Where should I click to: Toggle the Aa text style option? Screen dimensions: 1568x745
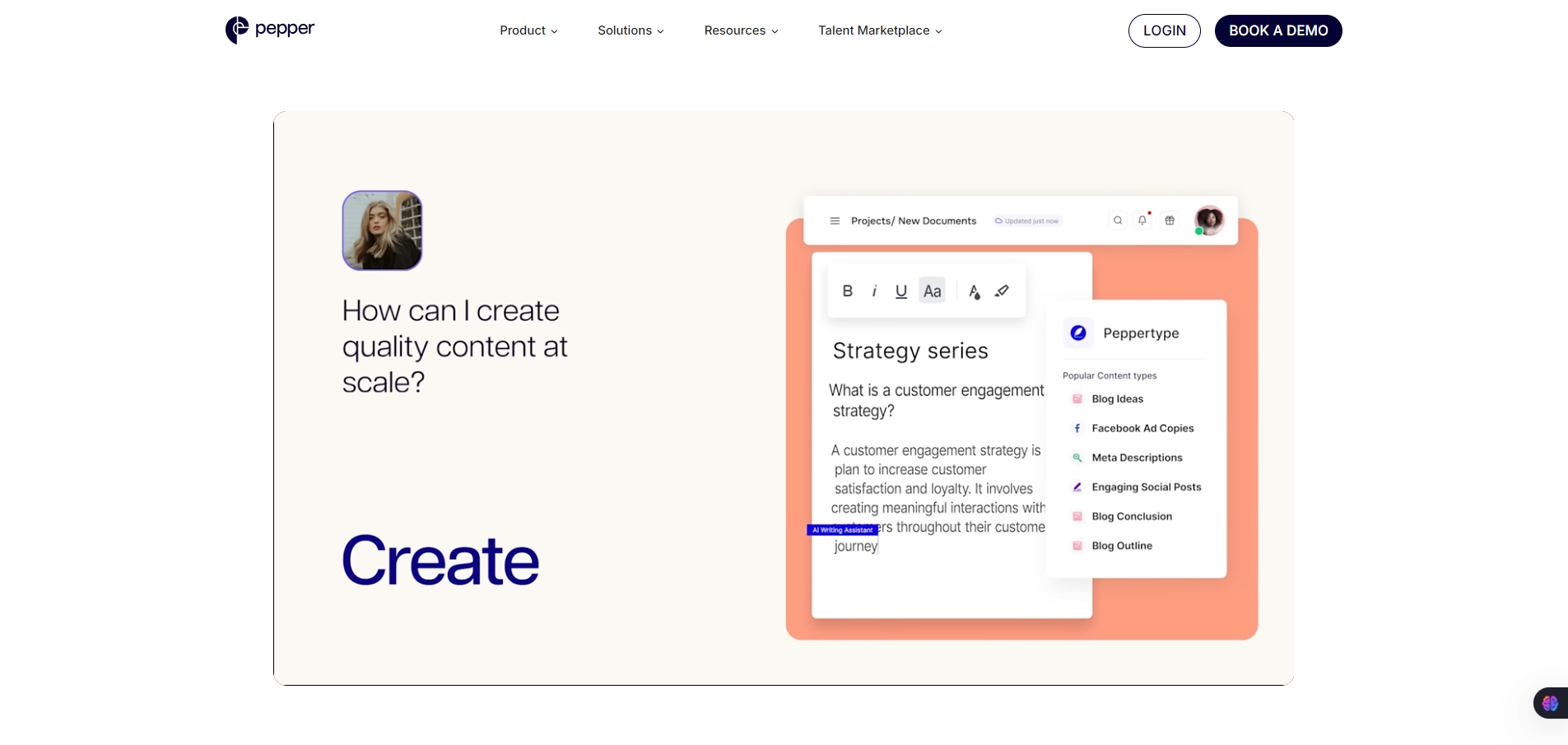pos(932,291)
